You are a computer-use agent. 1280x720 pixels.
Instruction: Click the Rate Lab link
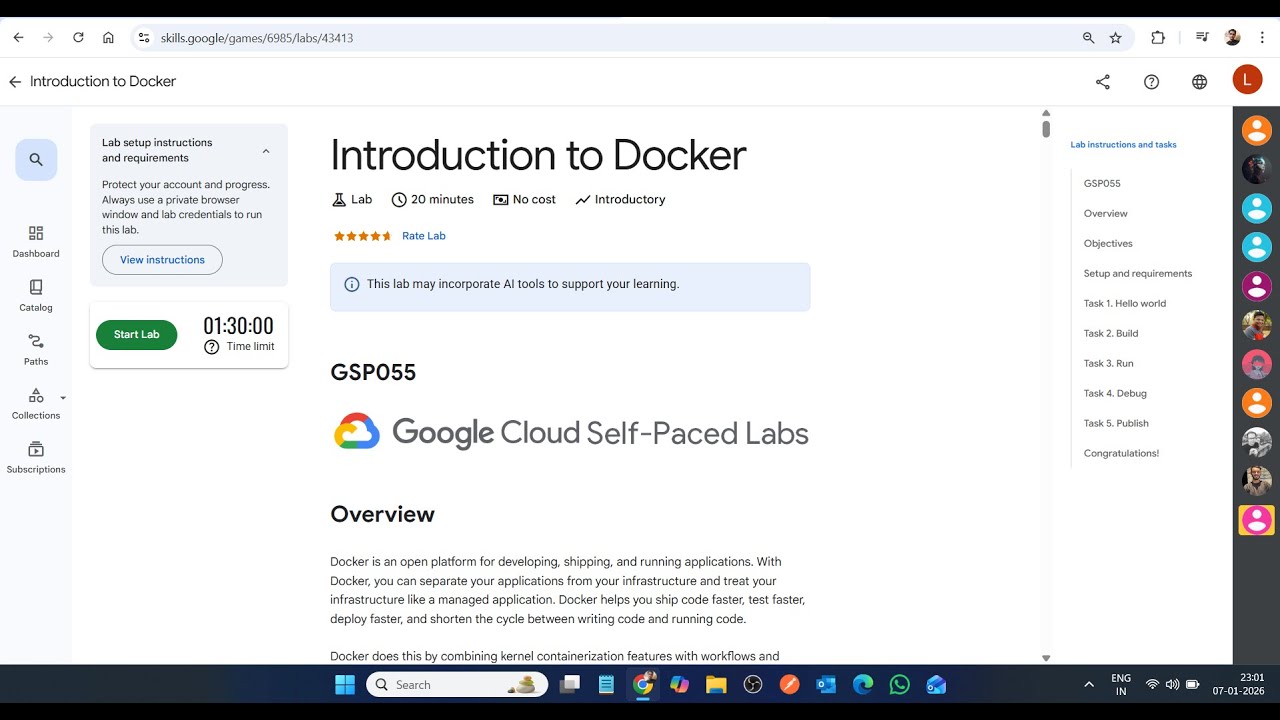[x=424, y=236]
